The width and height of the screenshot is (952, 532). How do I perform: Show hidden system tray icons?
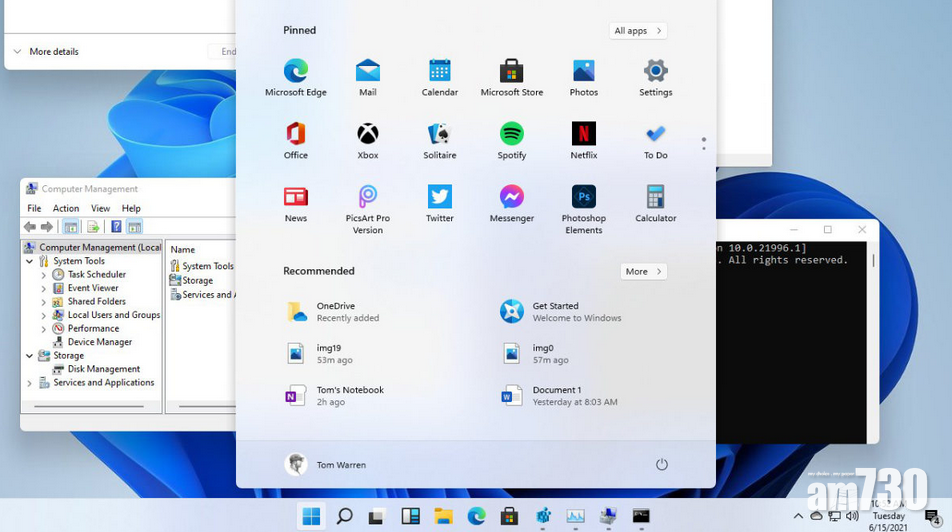[x=798, y=516]
